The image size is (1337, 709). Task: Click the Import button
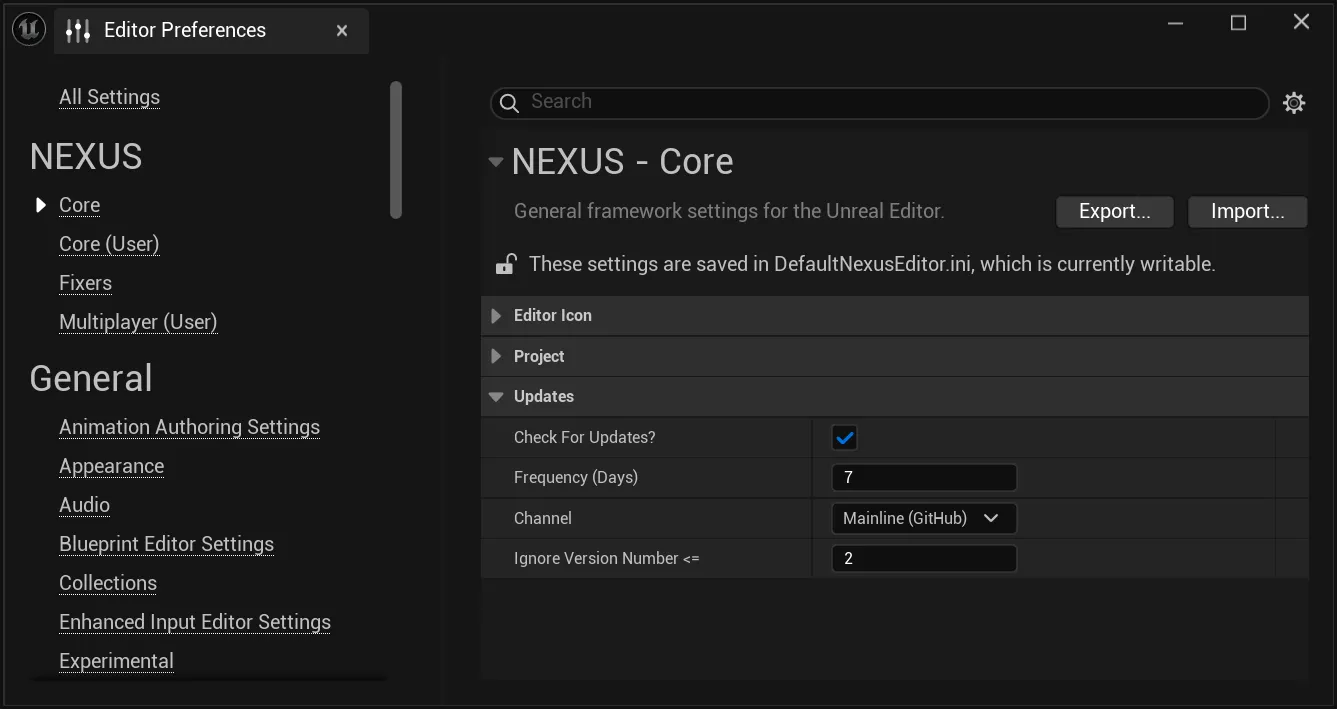1247,211
